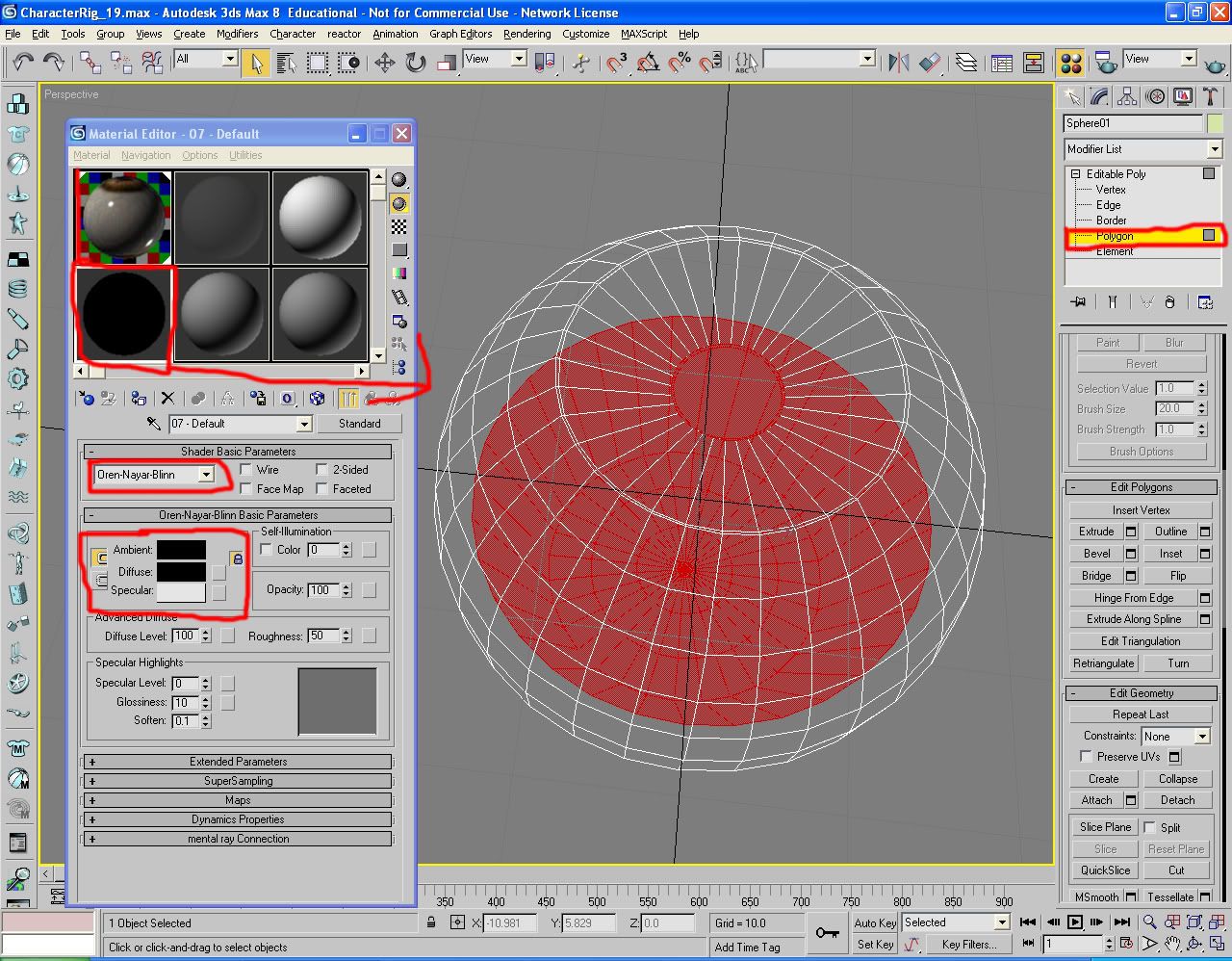
Task: Toggle the Preserve UVs checkbox
Action: coord(1086,757)
